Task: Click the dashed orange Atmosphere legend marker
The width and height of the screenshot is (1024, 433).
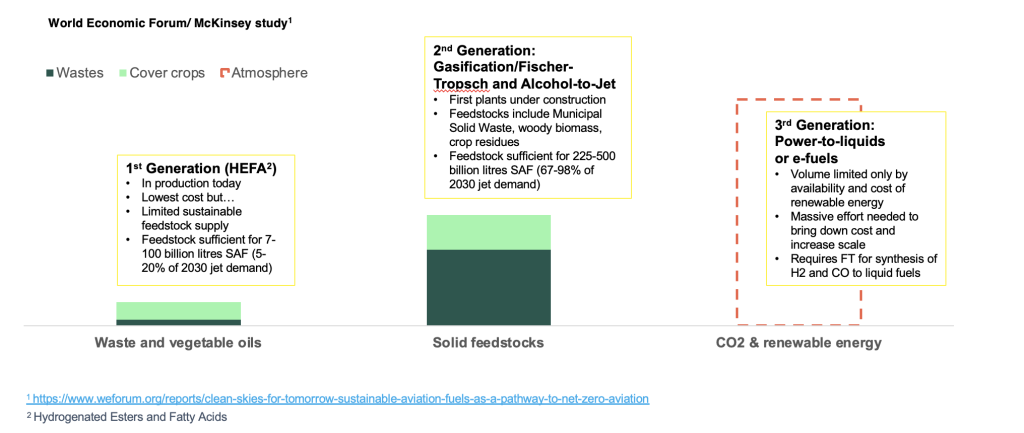Action: 224,73
